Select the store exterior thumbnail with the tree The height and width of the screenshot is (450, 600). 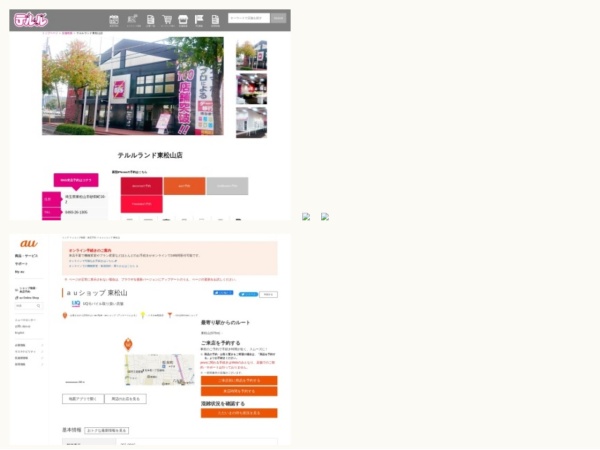tap(251, 55)
